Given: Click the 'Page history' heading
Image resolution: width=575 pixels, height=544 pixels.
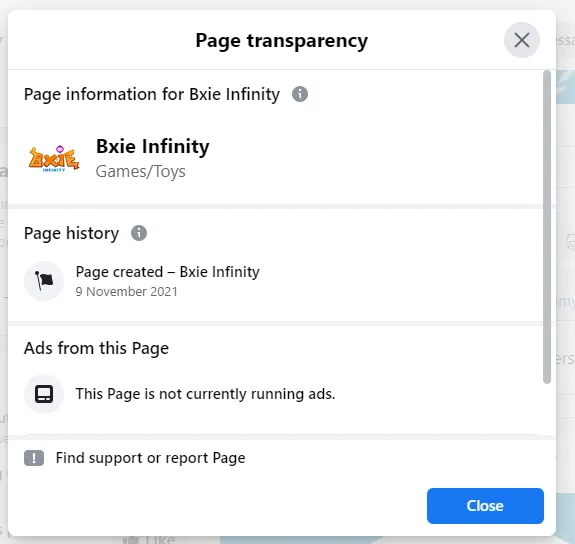Looking at the screenshot, I should point(72,233).
